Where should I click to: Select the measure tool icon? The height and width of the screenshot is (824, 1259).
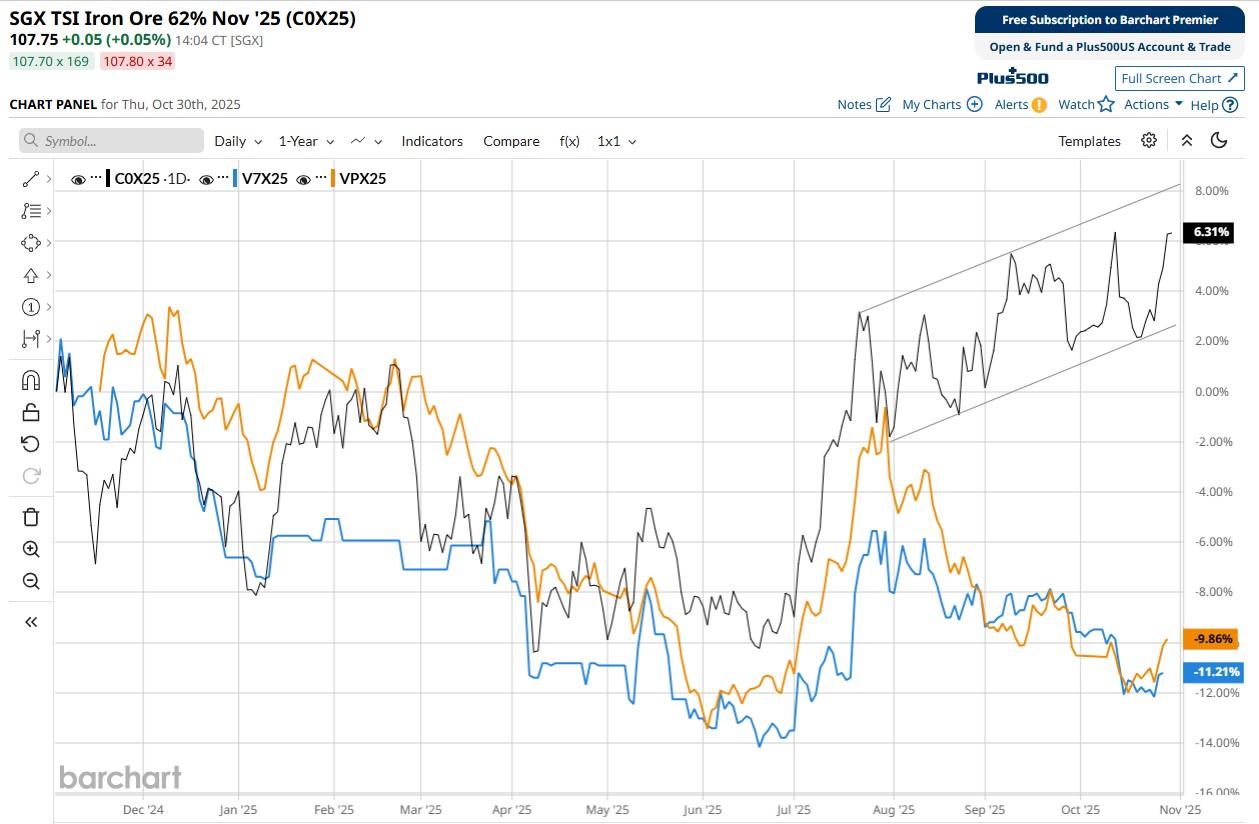[x=30, y=339]
